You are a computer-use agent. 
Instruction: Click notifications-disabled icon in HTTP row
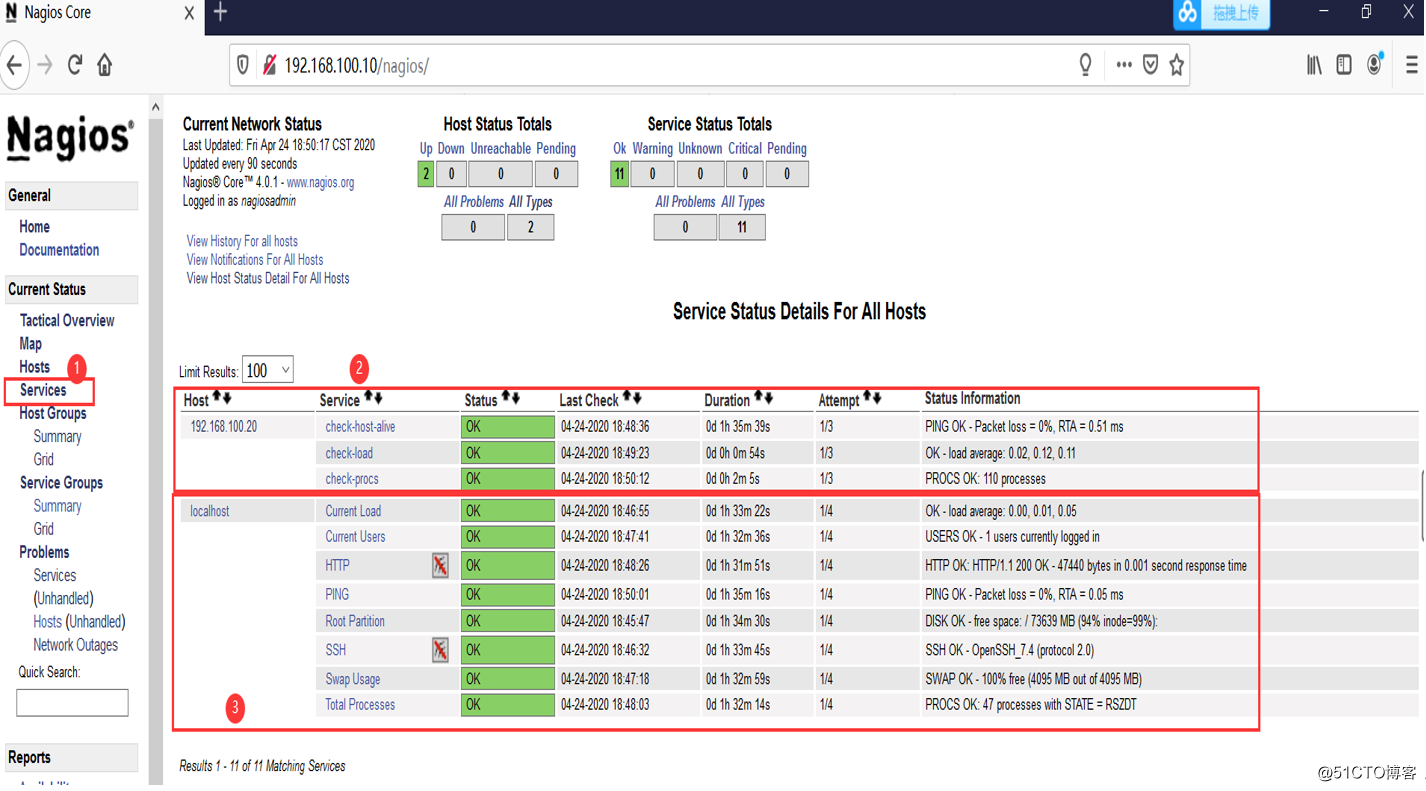coord(440,566)
